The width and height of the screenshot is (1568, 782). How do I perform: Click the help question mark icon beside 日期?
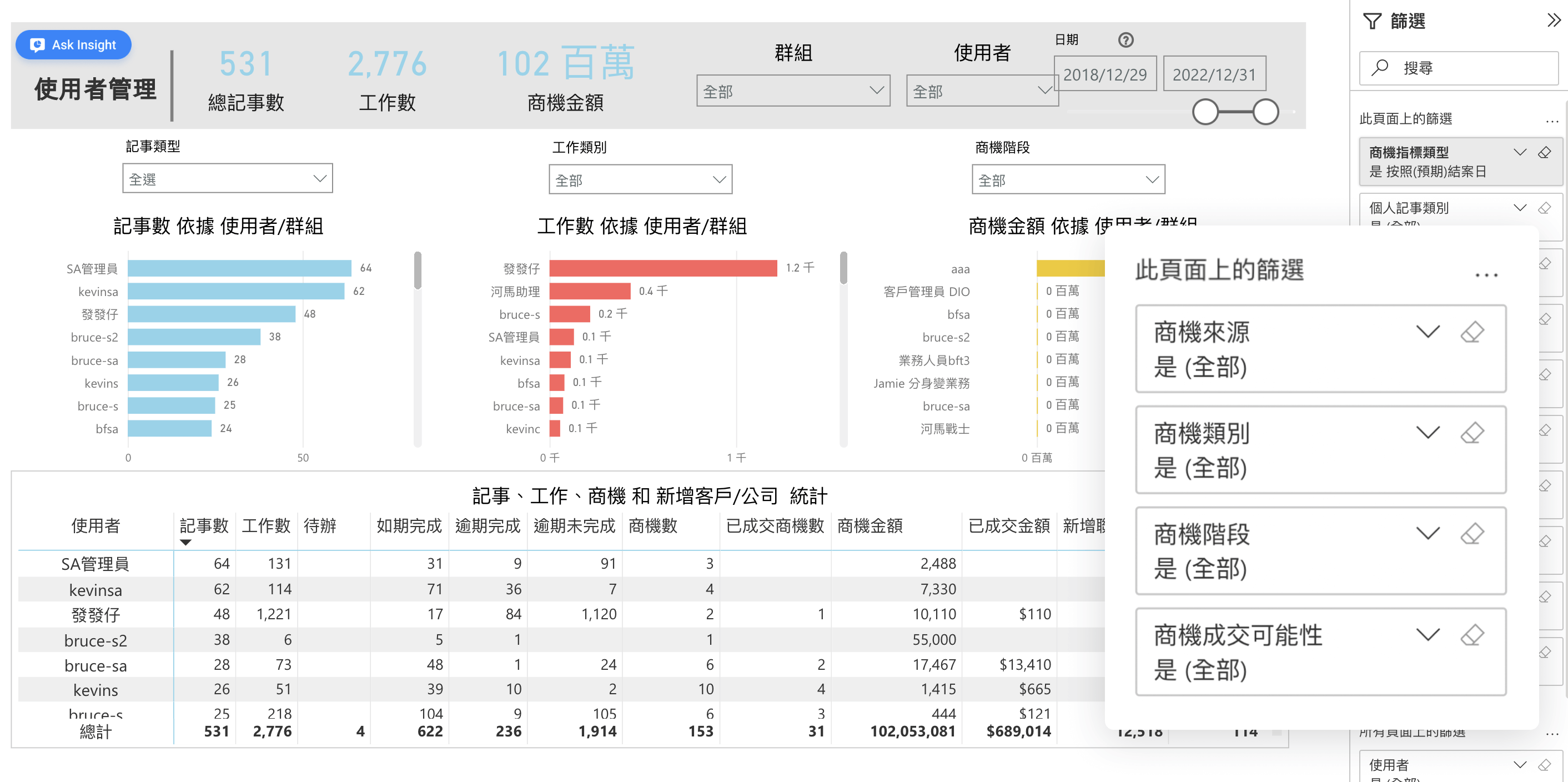coord(1125,40)
